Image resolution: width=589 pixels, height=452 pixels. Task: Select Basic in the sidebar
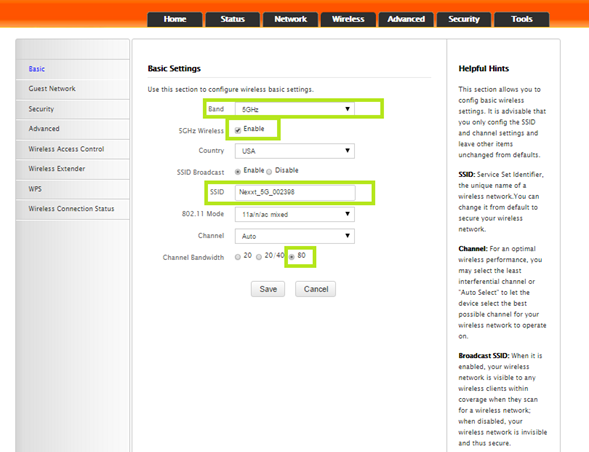(x=72, y=69)
